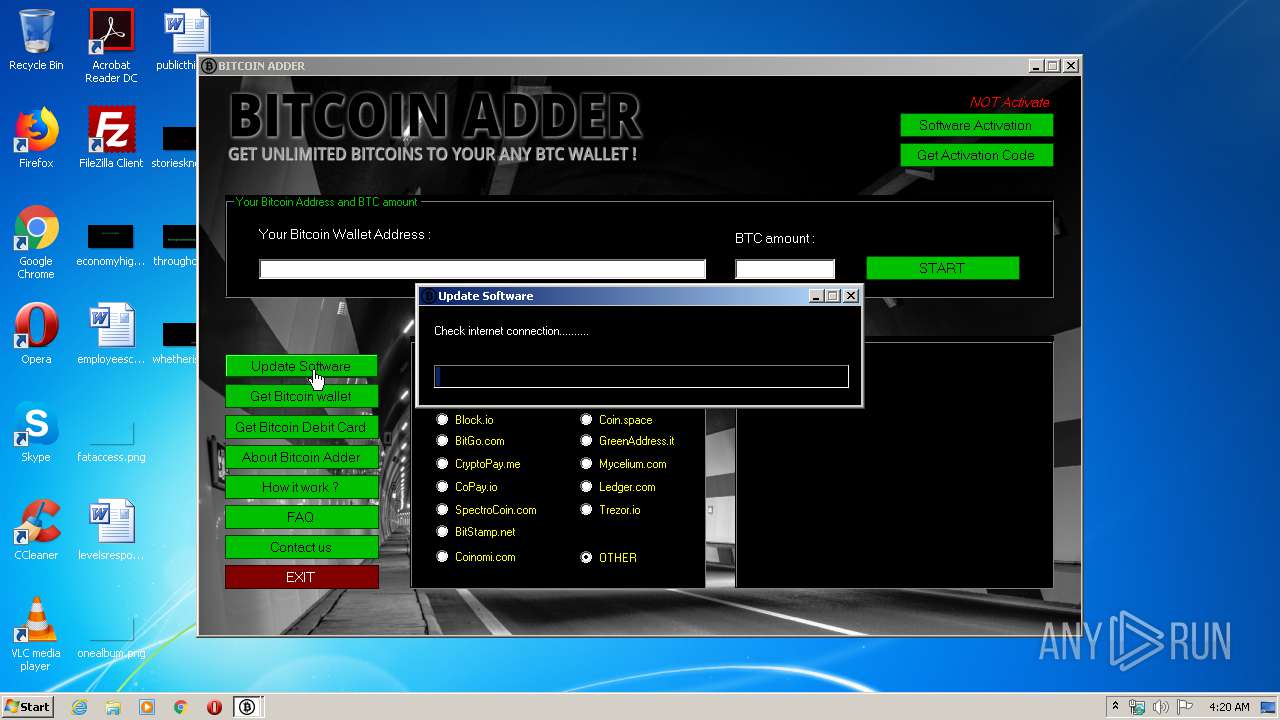
Task: Click the BTC amount field
Action: [785, 269]
